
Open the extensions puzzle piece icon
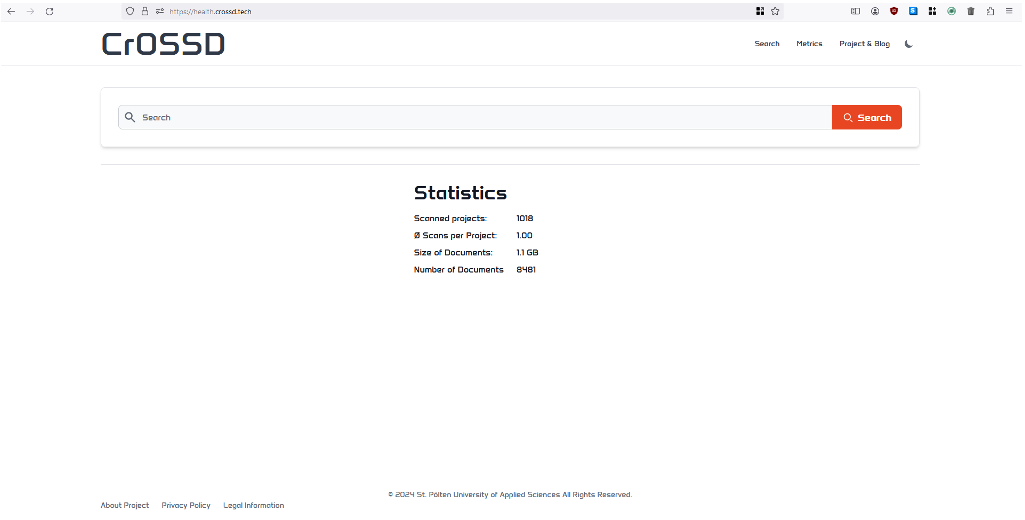tap(990, 11)
